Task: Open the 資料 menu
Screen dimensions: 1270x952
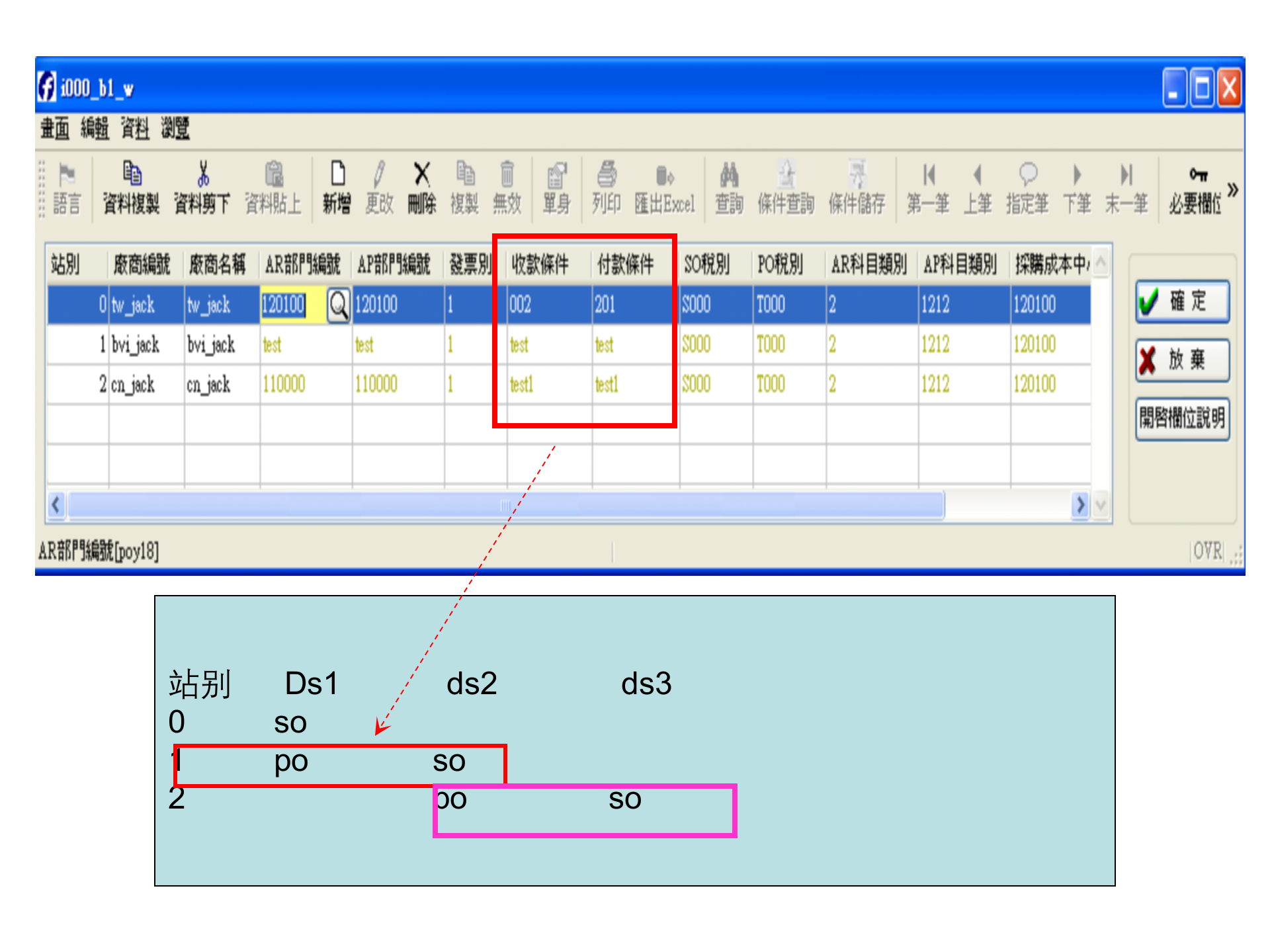Action: (134, 130)
